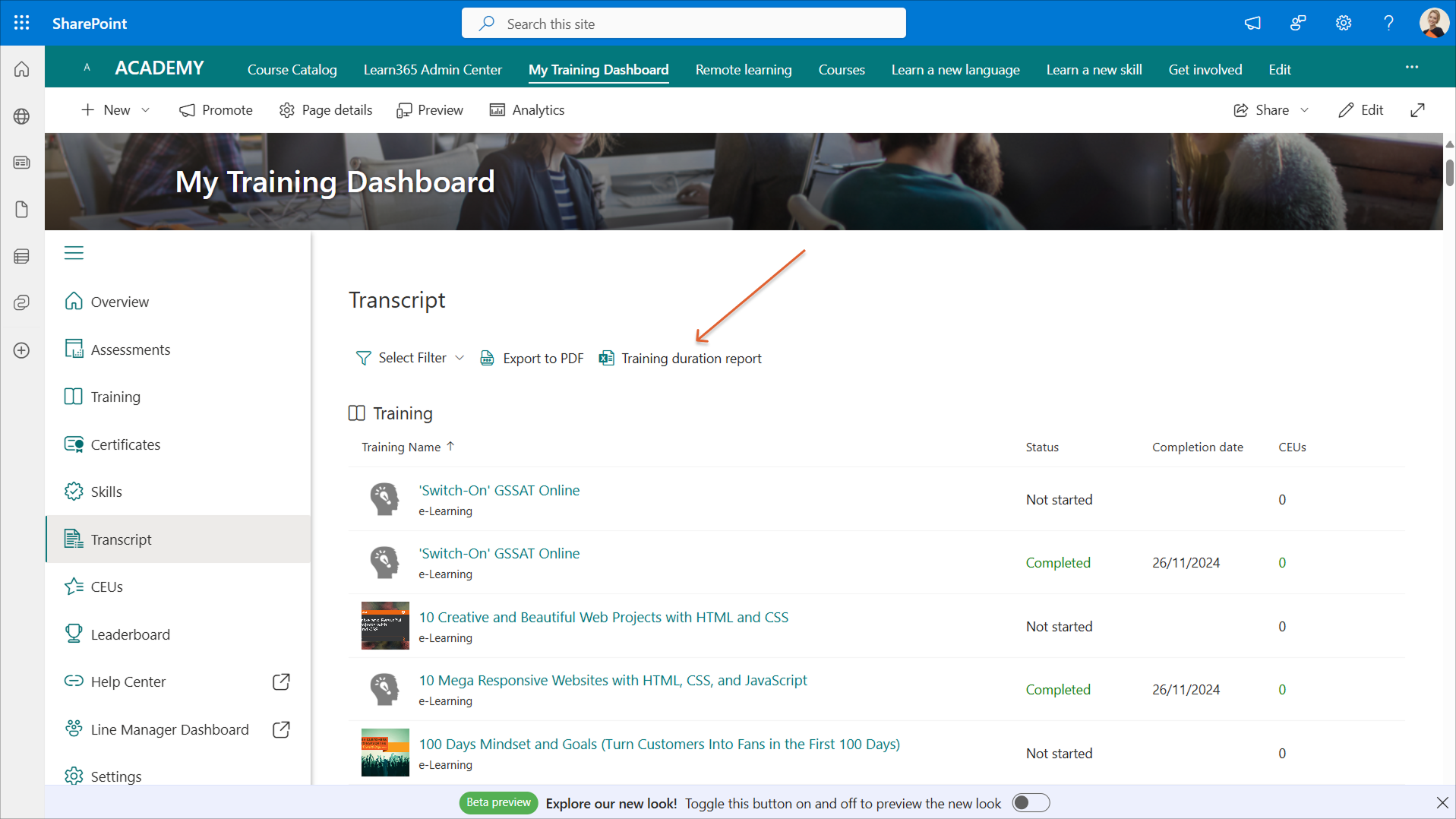Click the settings gear in top bar
Screen dimensions: 1456x819
coord(1343,23)
